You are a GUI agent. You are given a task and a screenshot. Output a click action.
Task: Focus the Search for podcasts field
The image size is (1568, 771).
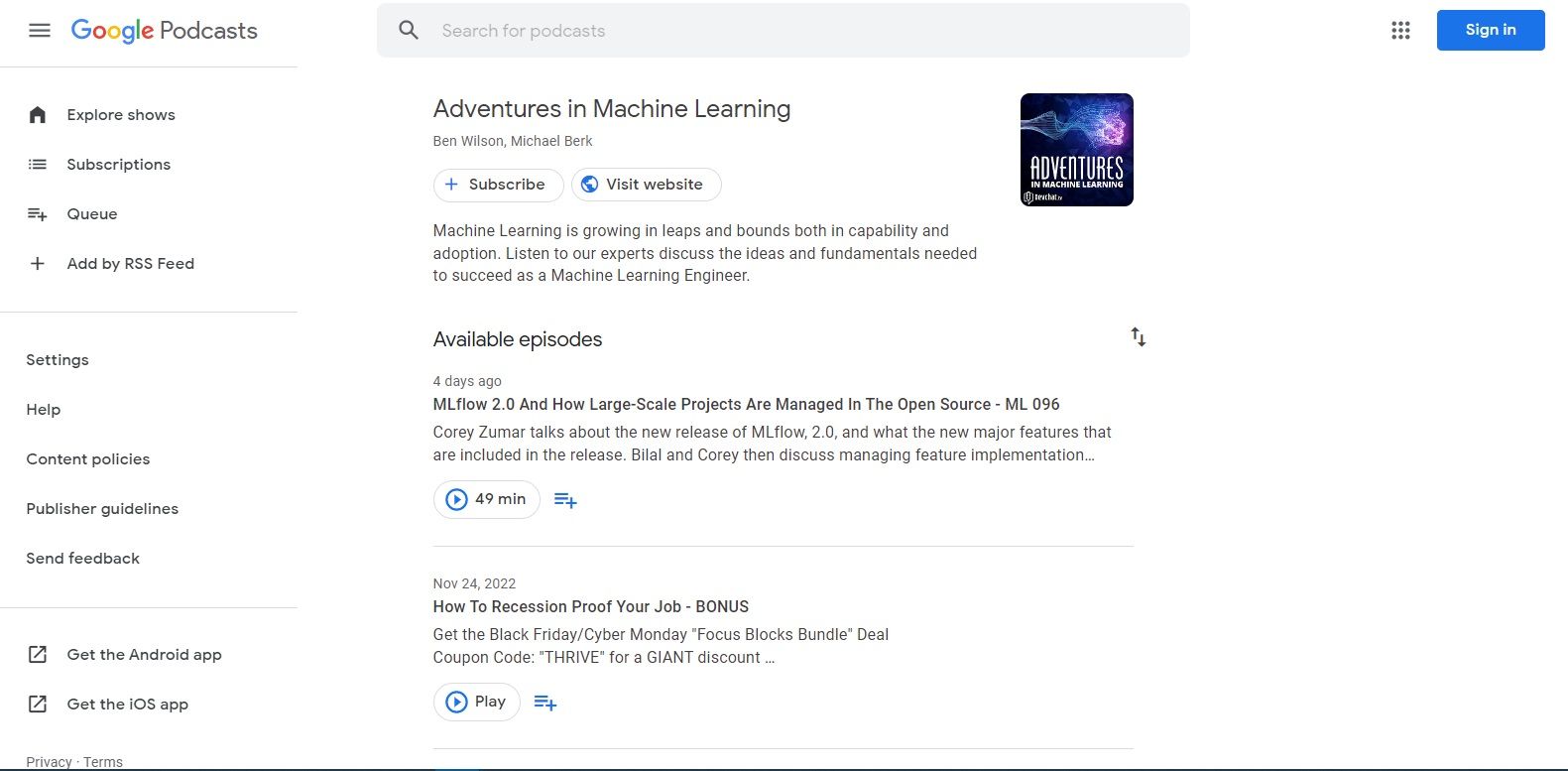784,31
